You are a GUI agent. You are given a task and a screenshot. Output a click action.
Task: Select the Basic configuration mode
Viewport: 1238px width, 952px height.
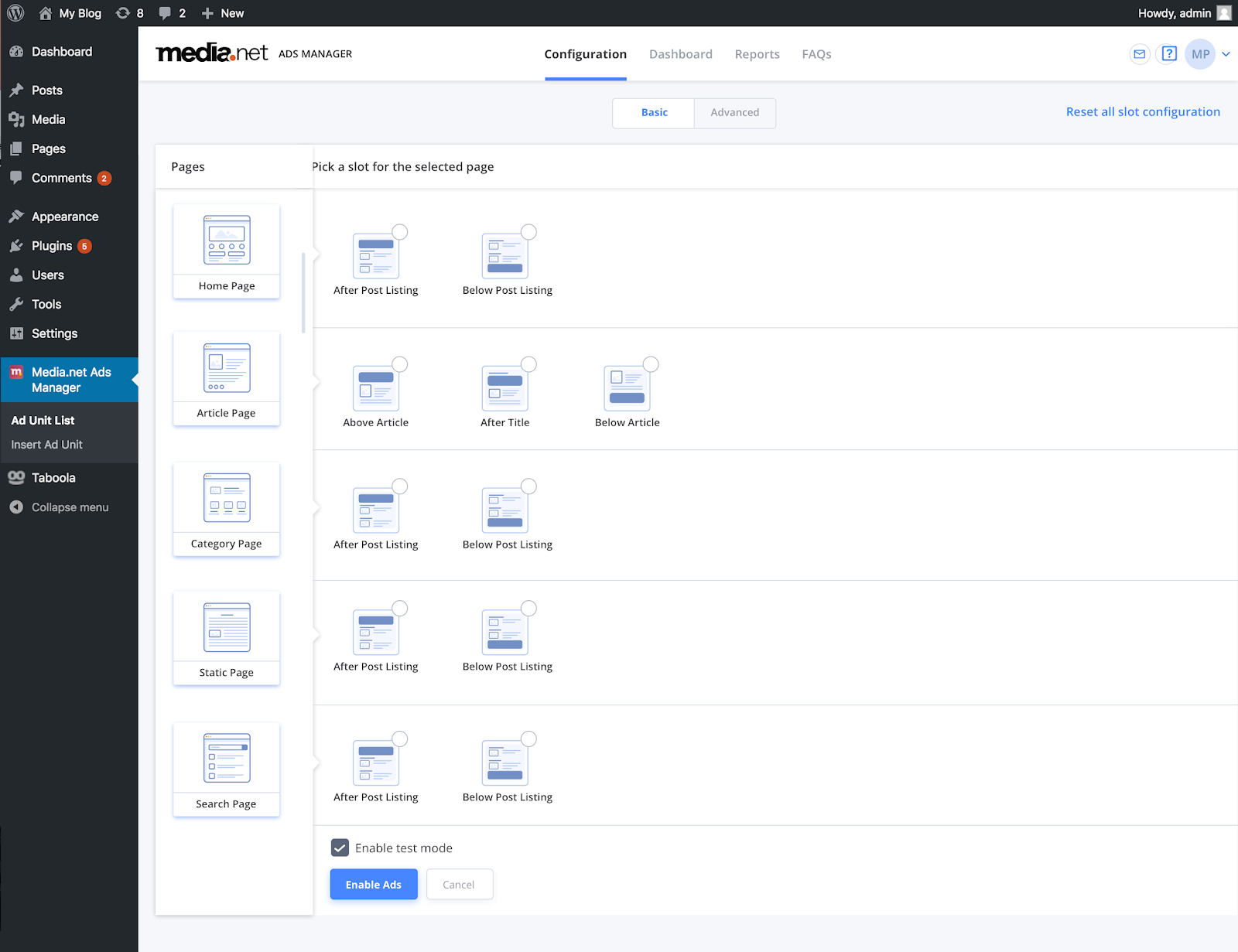pos(654,113)
